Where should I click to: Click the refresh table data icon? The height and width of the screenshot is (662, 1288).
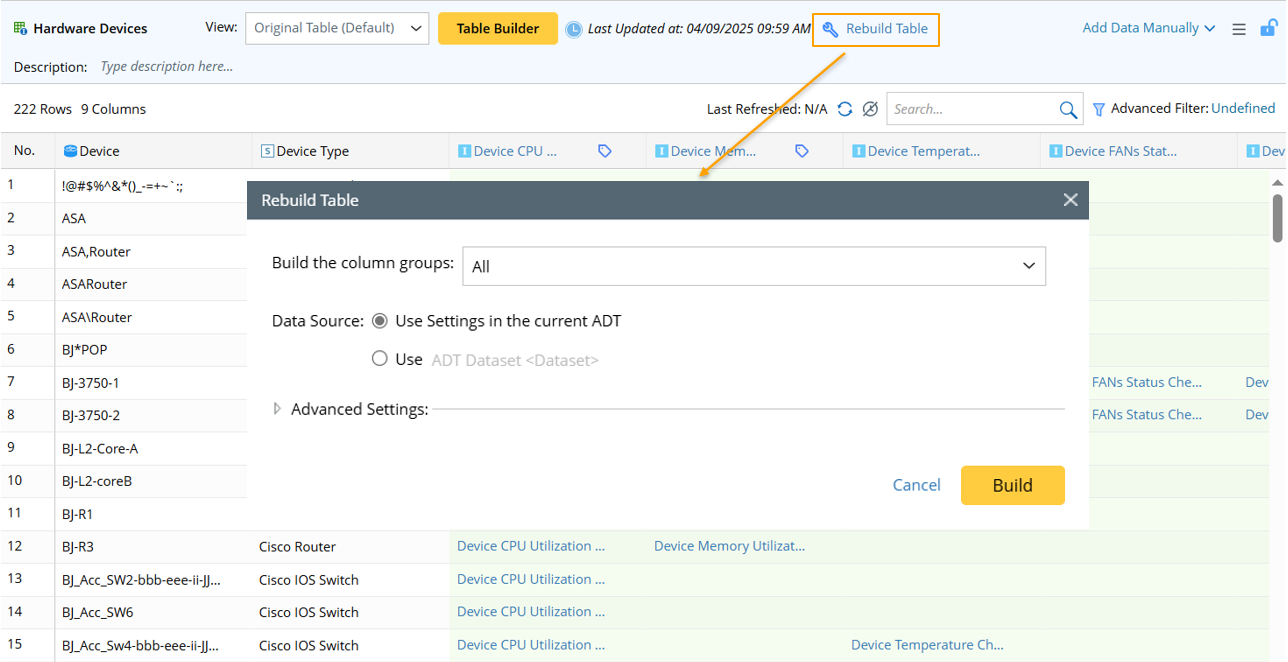[x=845, y=109]
